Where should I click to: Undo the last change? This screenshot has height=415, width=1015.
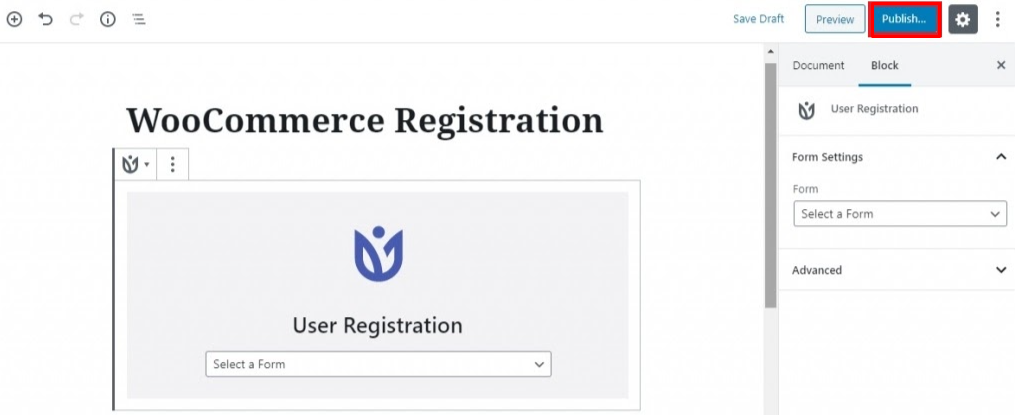[45, 19]
